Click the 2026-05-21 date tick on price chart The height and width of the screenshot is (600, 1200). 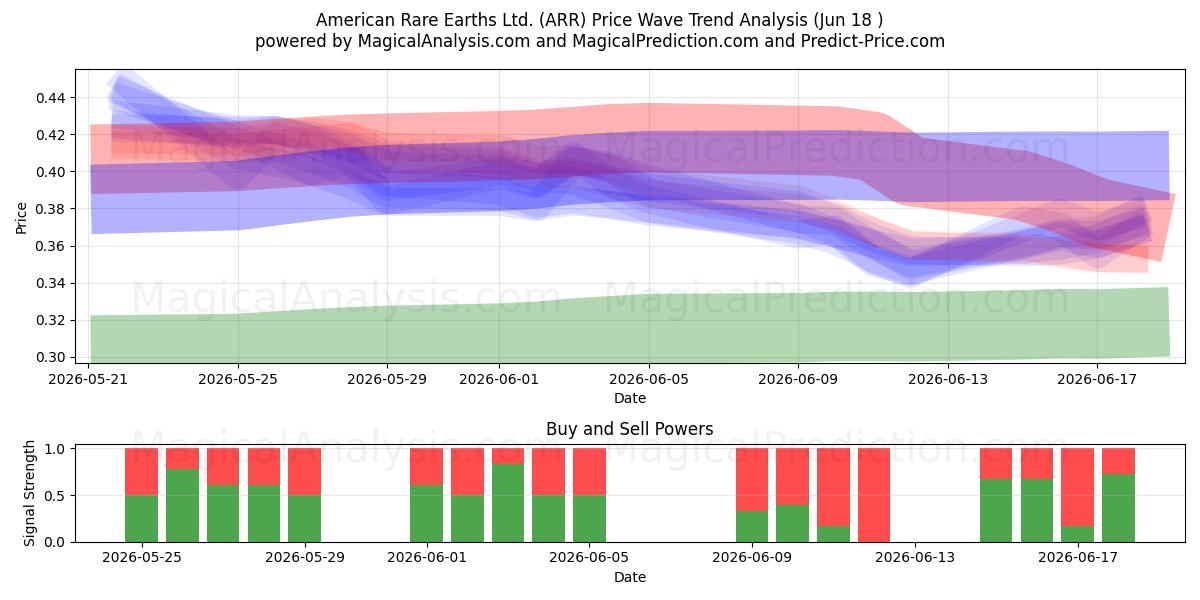90,379
